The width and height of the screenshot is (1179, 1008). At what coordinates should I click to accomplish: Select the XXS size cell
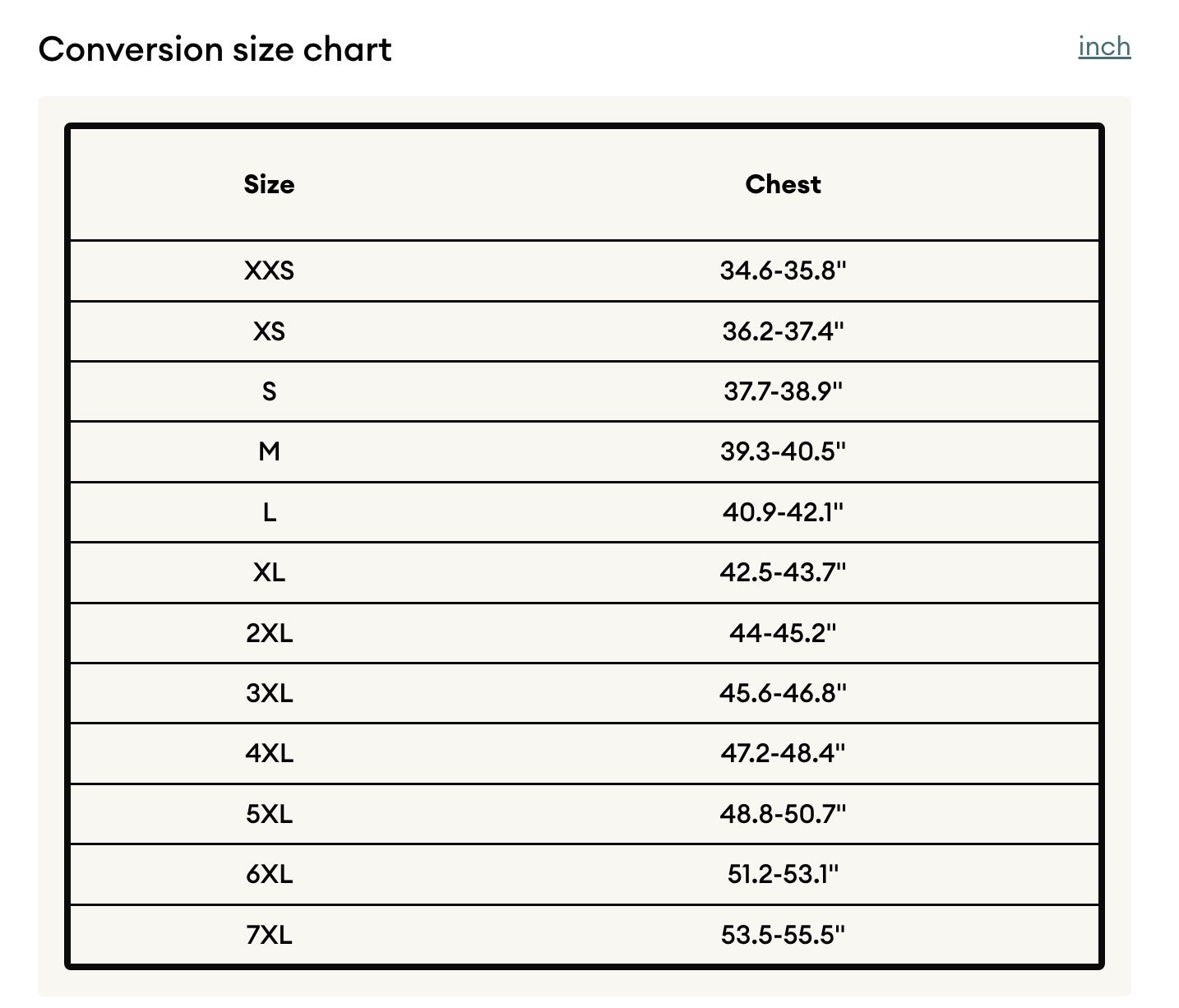(x=269, y=270)
